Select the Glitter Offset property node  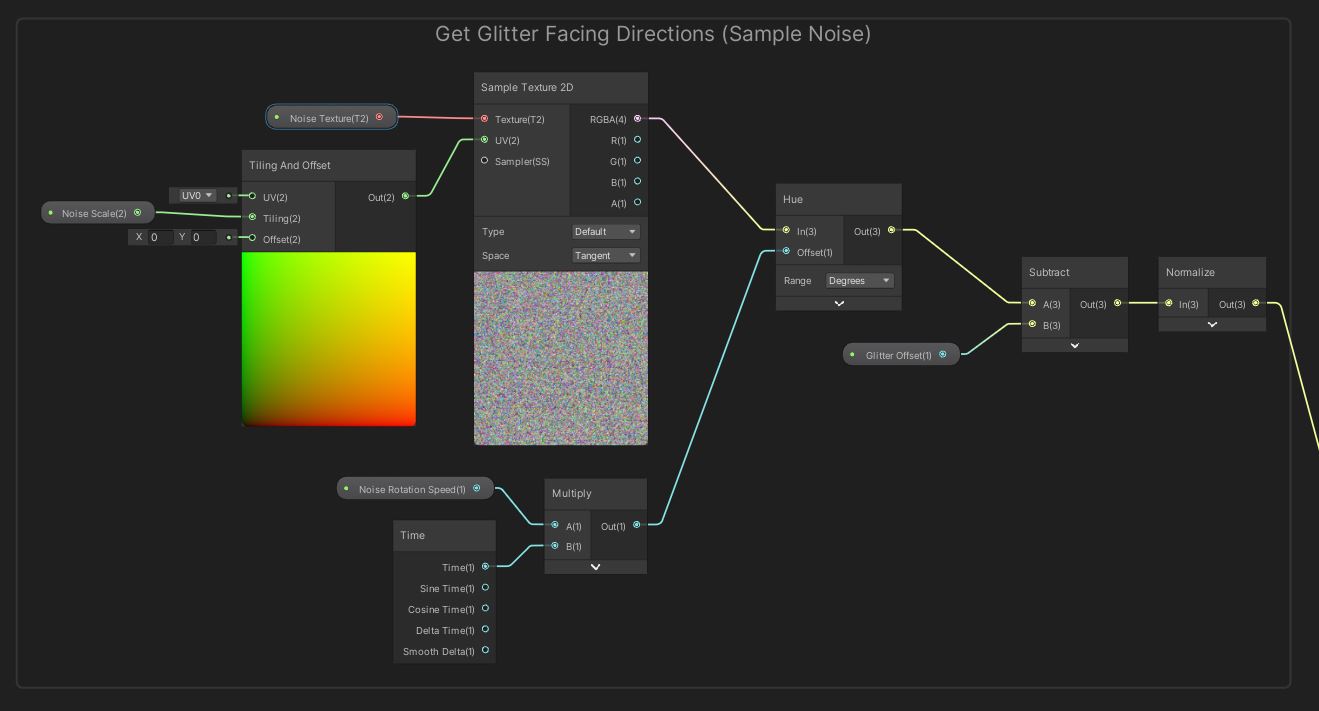(x=899, y=353)
